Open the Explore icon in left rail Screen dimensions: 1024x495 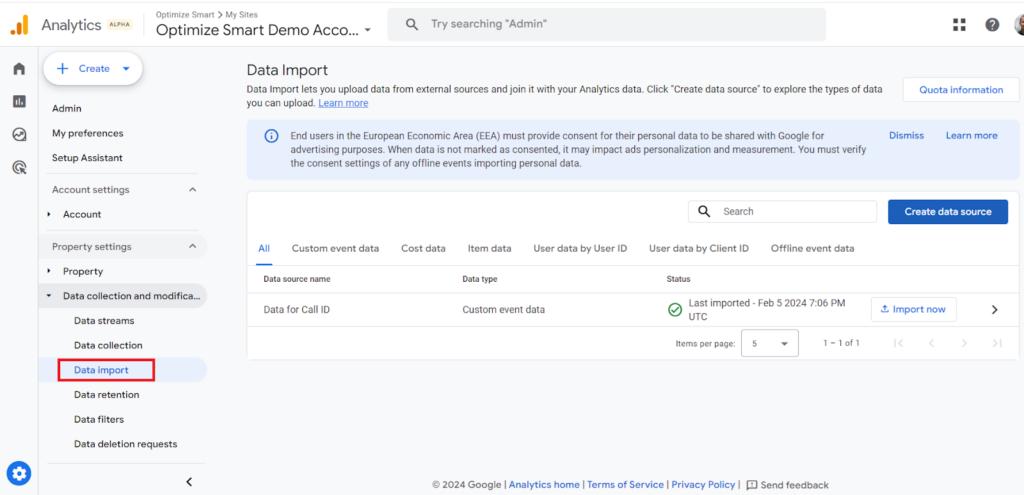(x=19, y=135)
